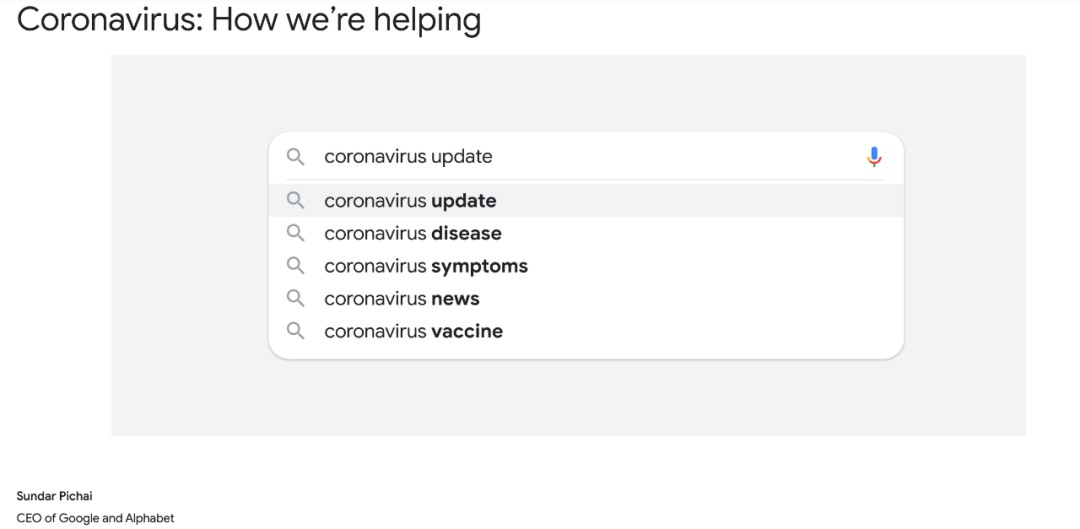The image size is (1080, 529).
Task: Click magnifier icon beside 'coronavirus symptoms' suggestion
Action: (295, 266)
